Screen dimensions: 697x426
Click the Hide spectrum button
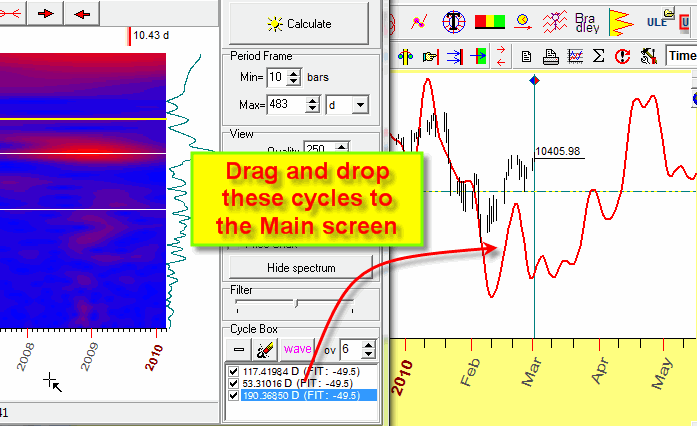click(x=301, y=268)
